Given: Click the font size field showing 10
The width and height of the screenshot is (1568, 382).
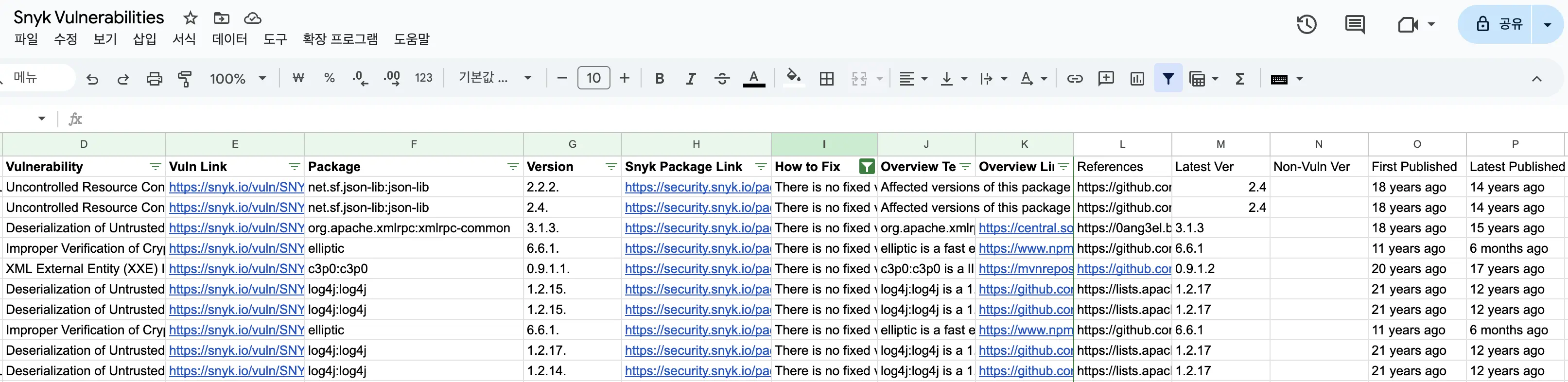Looking at the screenshot, I should point(593,78).
